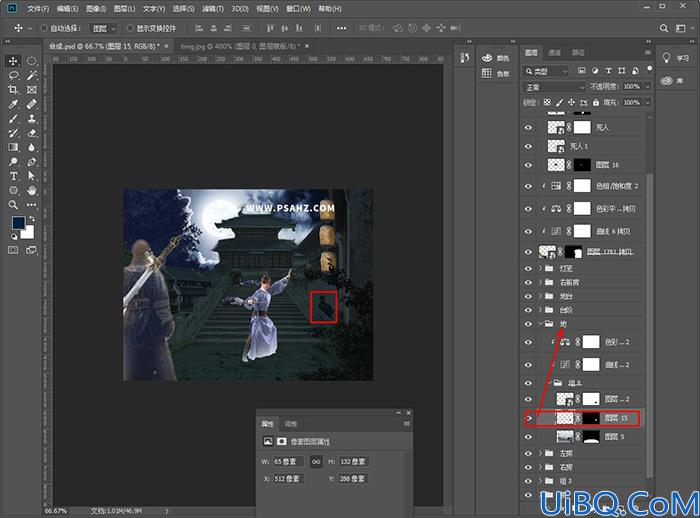Select the Eraser tool
700x518 pixels.
click(x=31, y=133)
